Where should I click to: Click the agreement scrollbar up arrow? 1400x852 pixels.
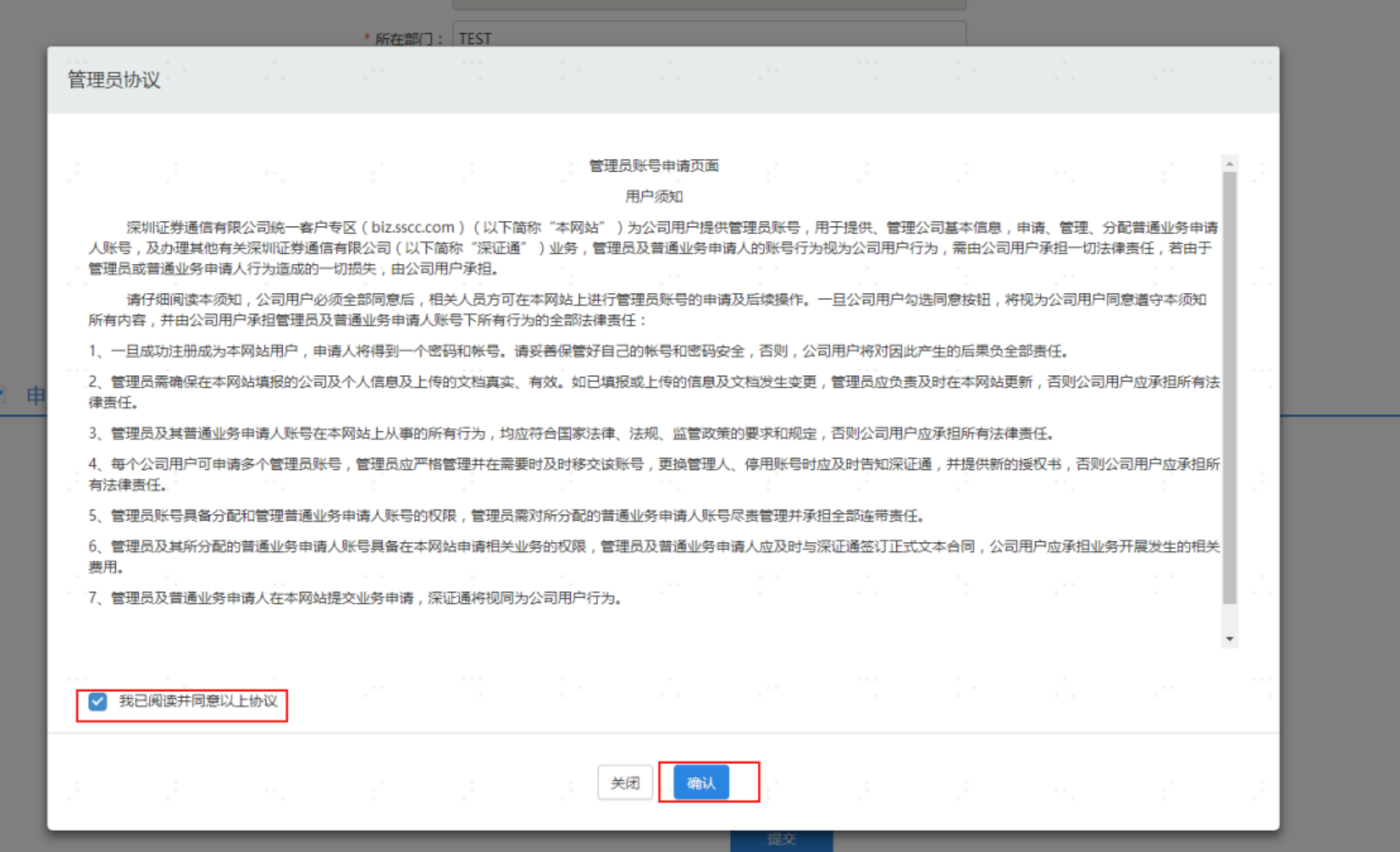1230,164
